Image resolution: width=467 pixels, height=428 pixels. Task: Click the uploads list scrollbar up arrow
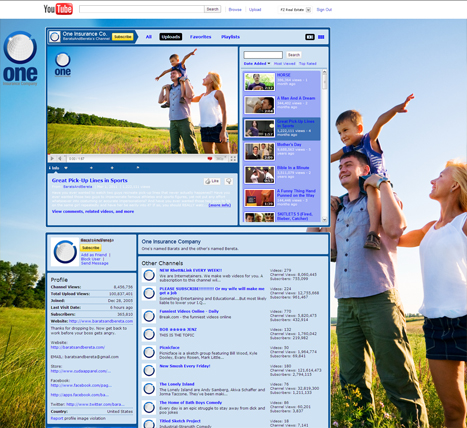pos(324,72)
